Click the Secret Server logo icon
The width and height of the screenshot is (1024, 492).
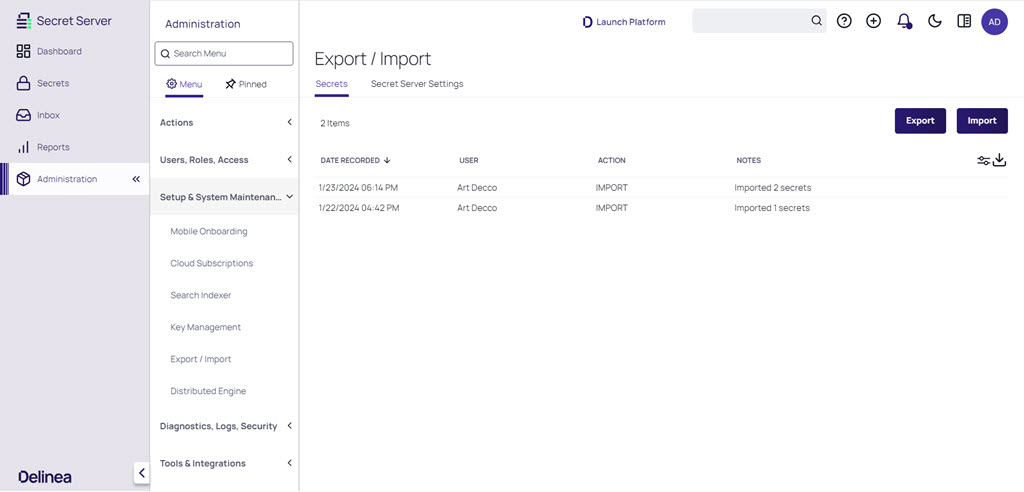(x=24, y=21)
